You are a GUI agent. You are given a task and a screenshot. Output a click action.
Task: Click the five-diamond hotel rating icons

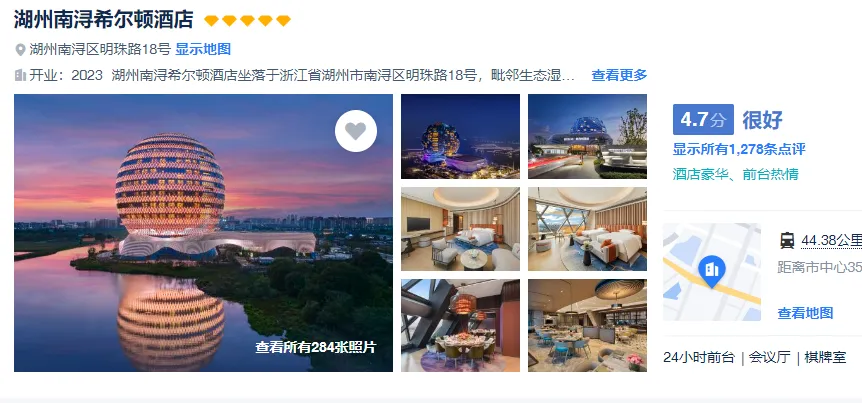point(247,21)
